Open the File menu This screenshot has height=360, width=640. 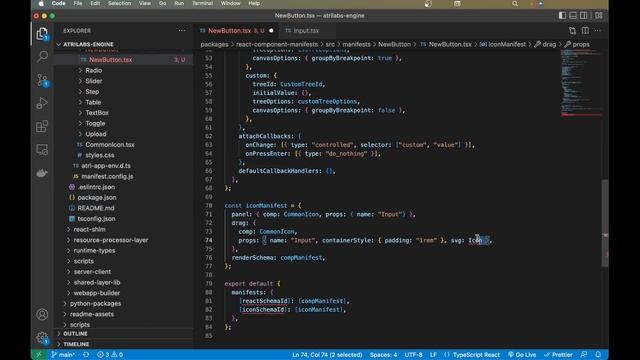(78, 3)
